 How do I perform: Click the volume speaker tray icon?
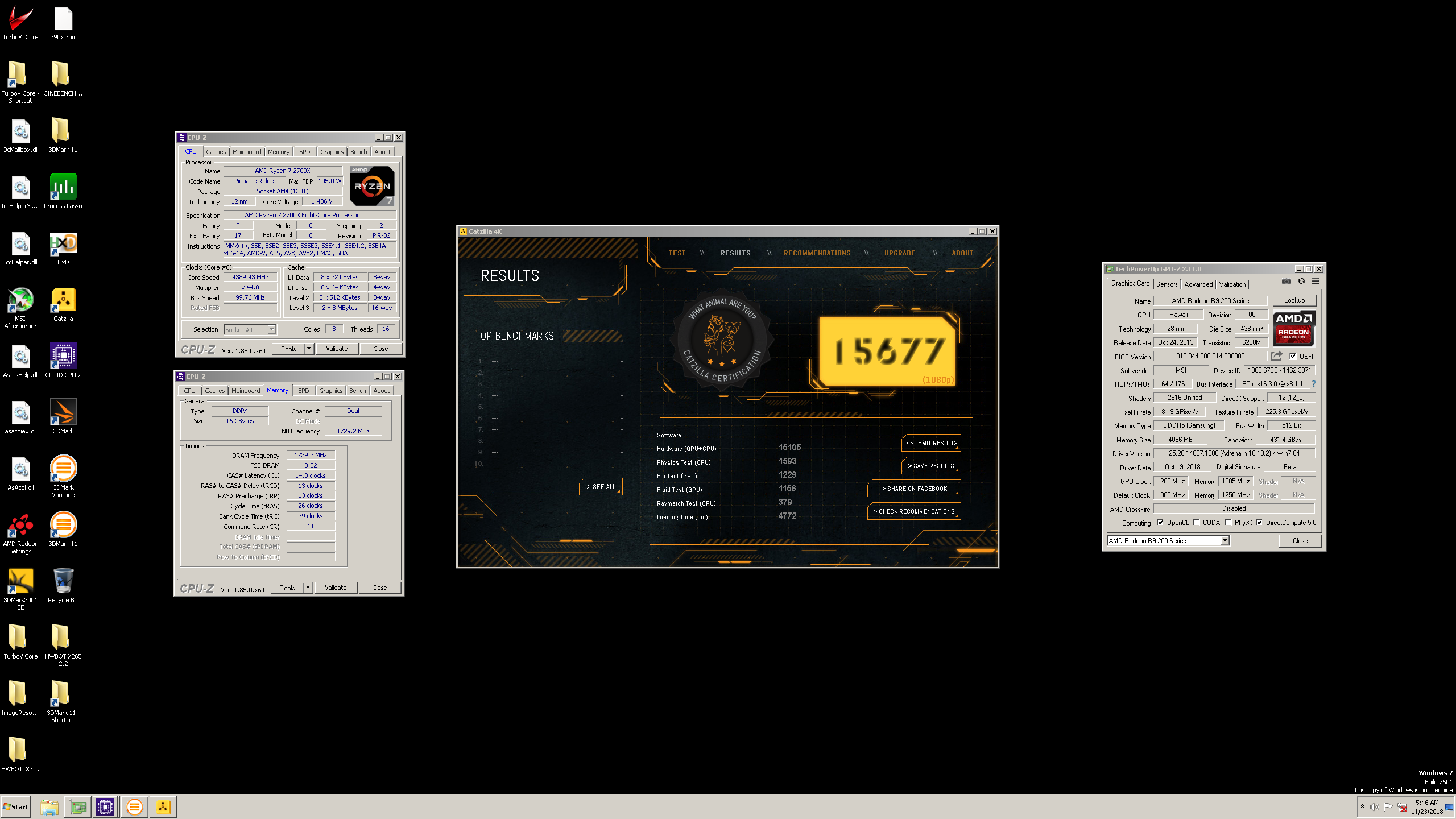point(1374,807)
